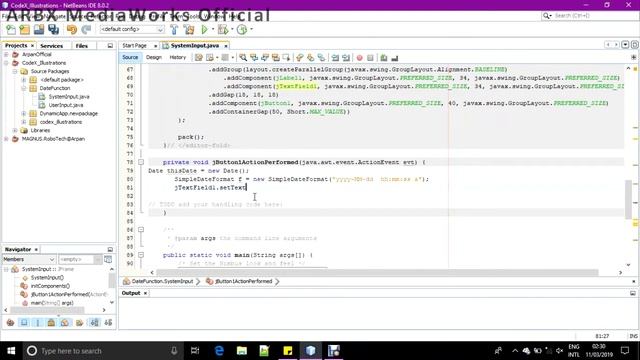Click the New Project toolbar icon
Screen dimensions: 640x360
(24, 29)
